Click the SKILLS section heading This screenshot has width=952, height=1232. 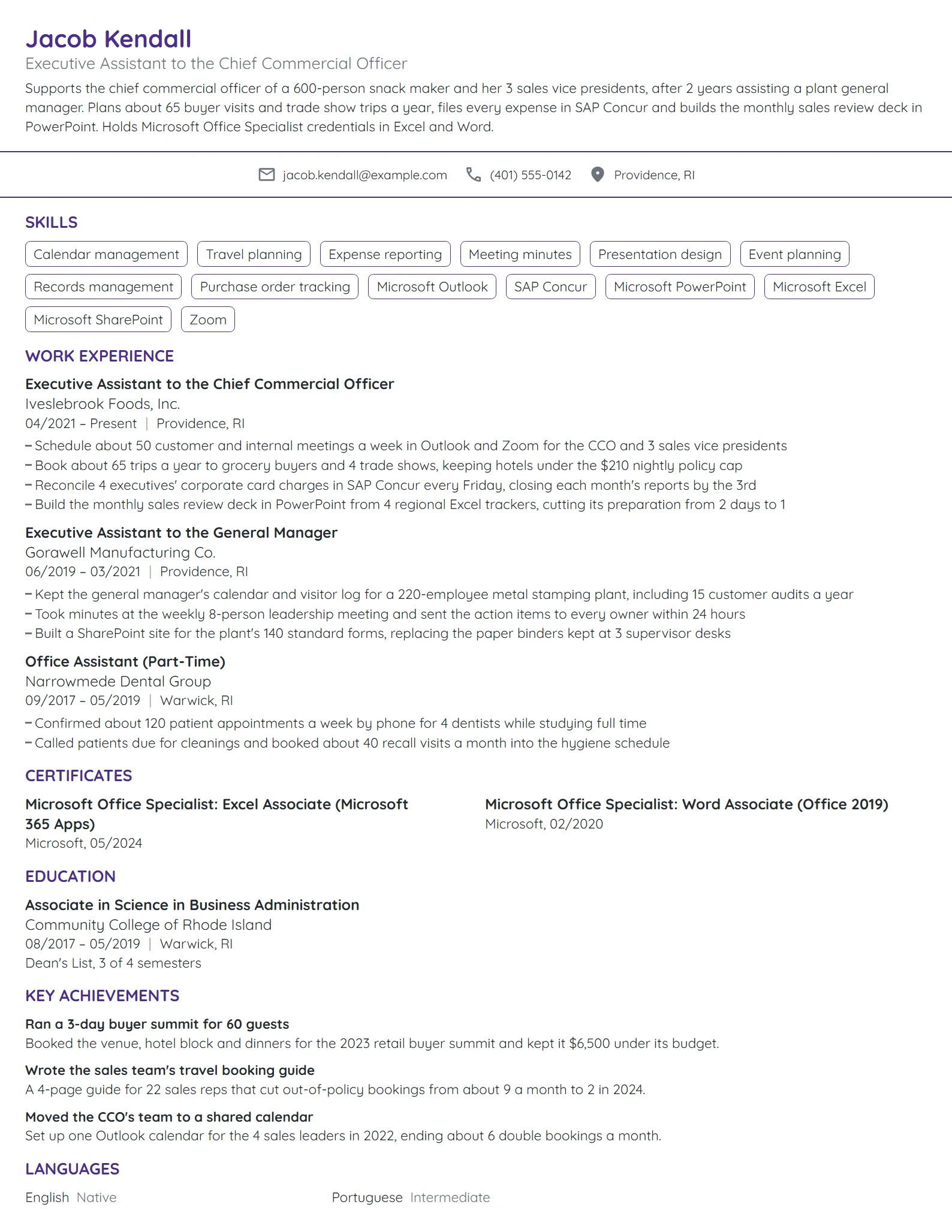[52, 222]
